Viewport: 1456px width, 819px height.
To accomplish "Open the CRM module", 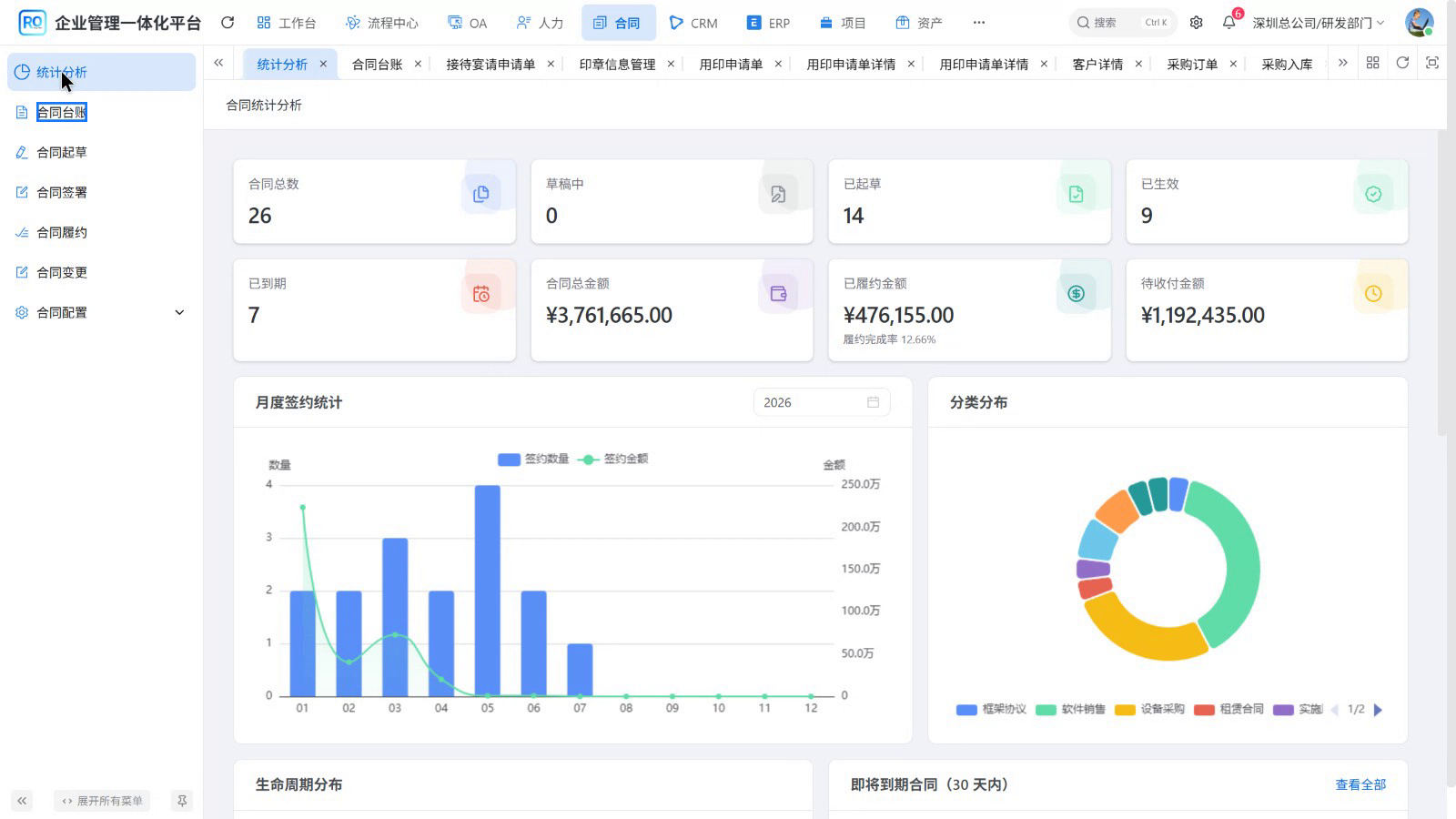I will coord(693,23).
